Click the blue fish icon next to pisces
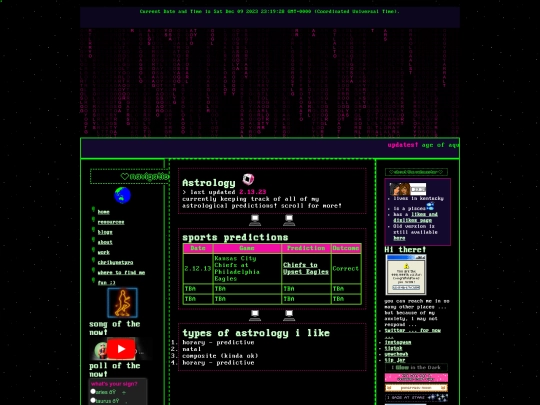The width and height of the screenshot is (540, 405). 430,206
